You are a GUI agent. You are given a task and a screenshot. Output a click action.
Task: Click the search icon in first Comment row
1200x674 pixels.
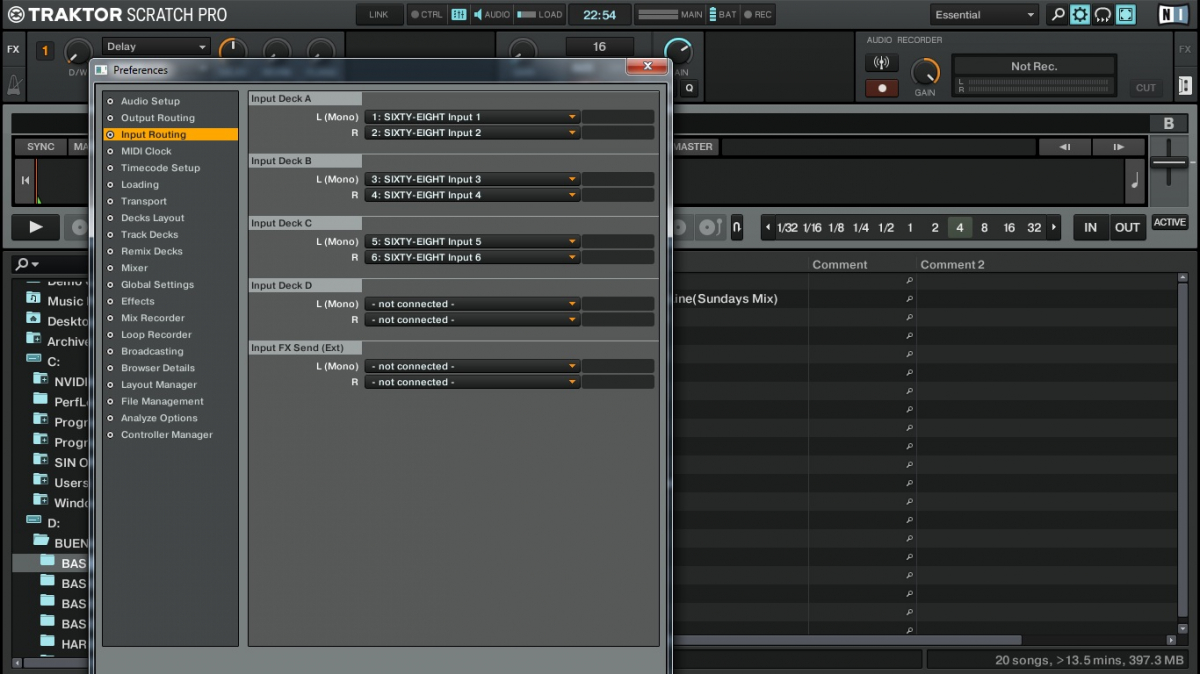909,282
